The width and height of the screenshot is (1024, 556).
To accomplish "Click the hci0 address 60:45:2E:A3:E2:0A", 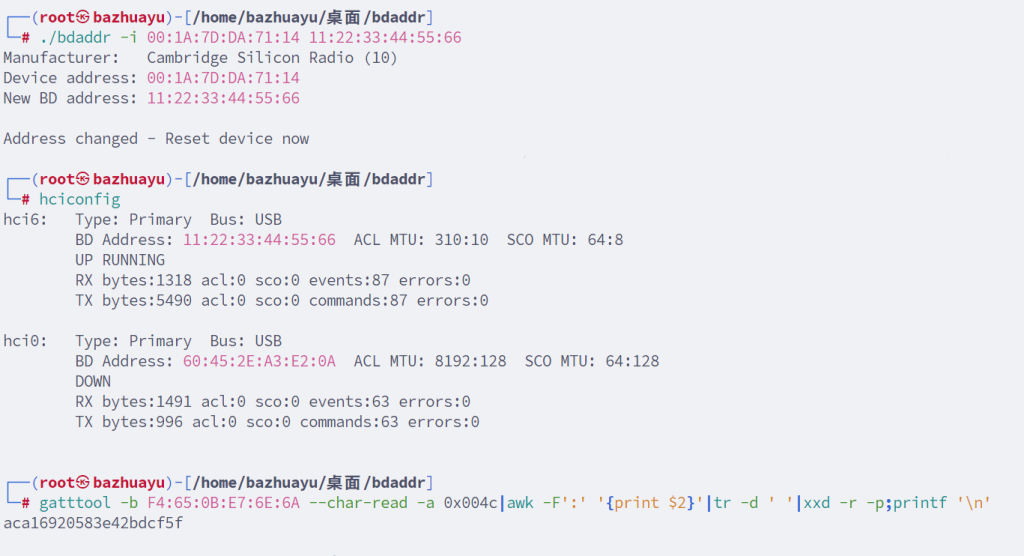I will (259, 361).
